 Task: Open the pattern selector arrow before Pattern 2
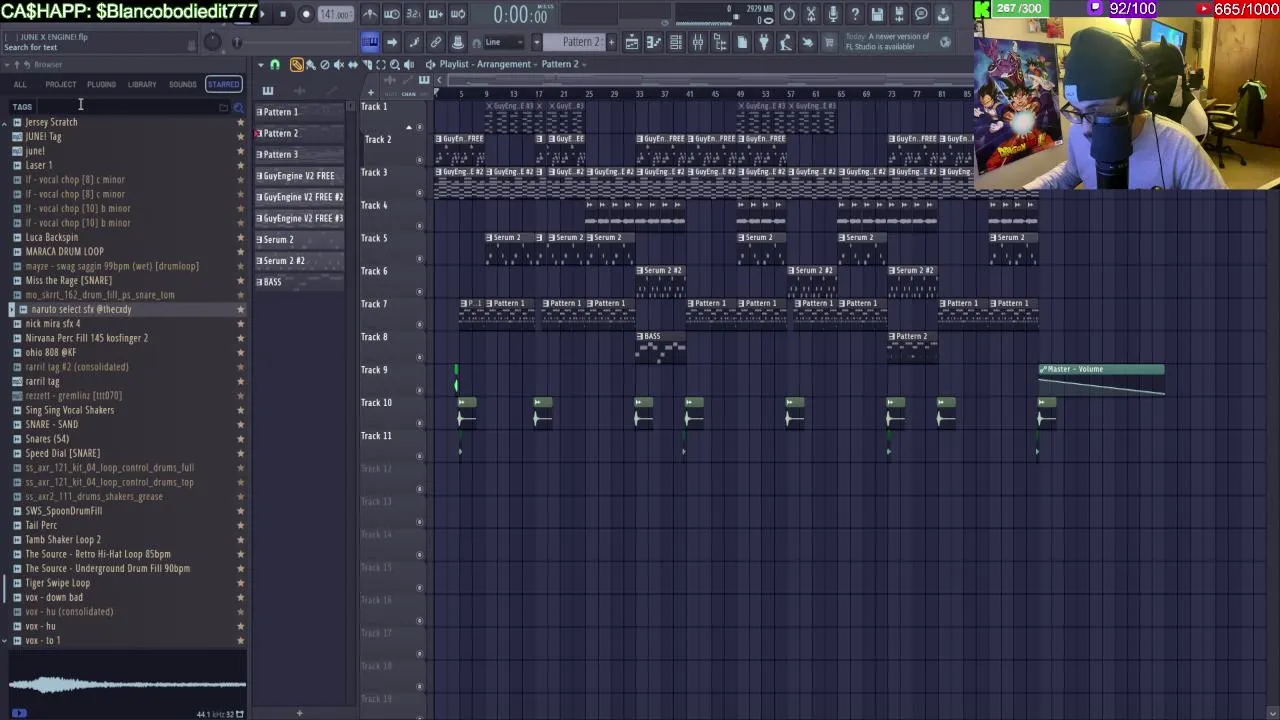pos(536,42)
